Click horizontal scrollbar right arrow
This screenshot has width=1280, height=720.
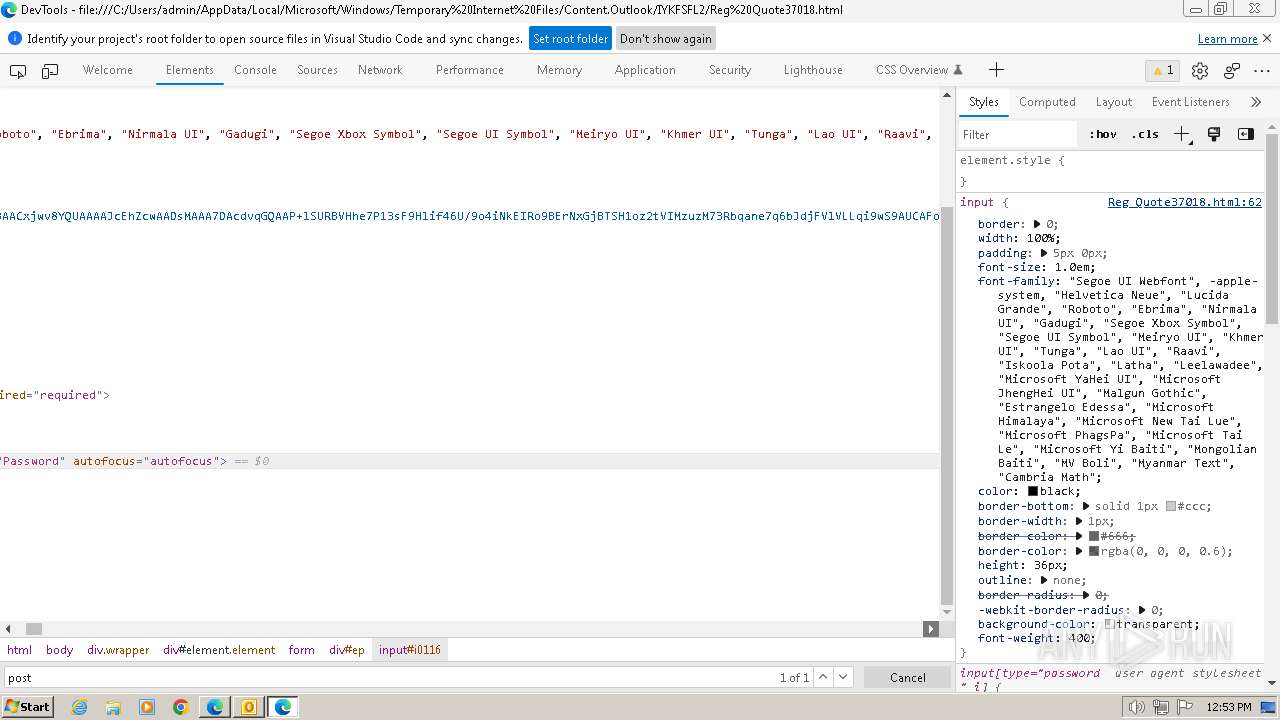click(931, 629)
